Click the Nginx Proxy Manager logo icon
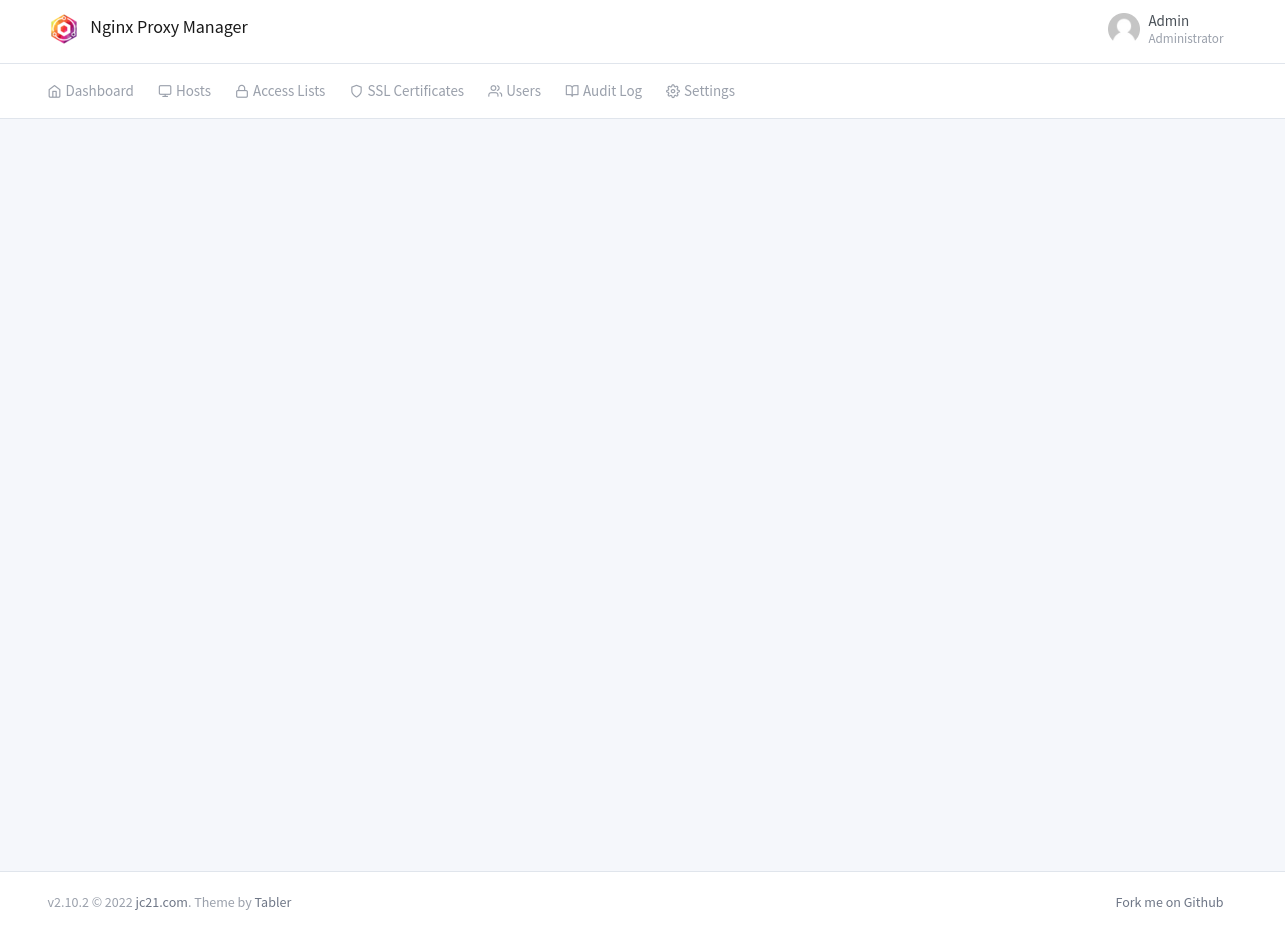 [x=64, y=28]
